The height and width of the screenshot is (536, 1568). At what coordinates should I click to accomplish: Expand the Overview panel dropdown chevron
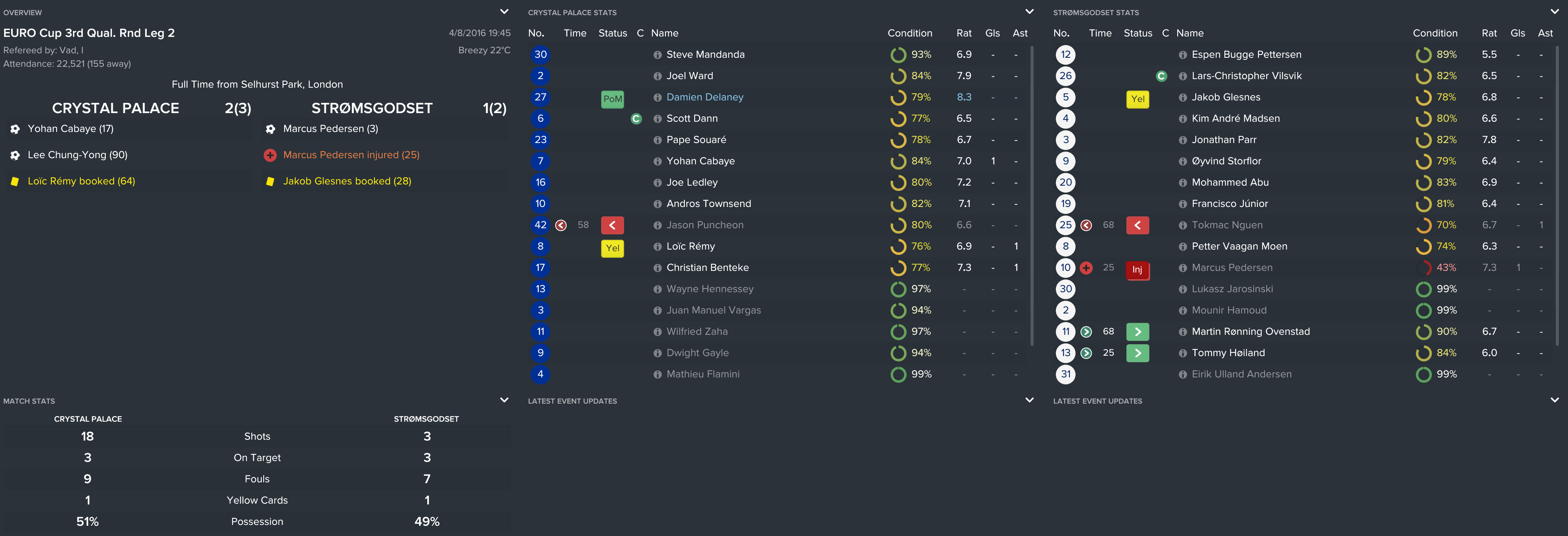504,11
